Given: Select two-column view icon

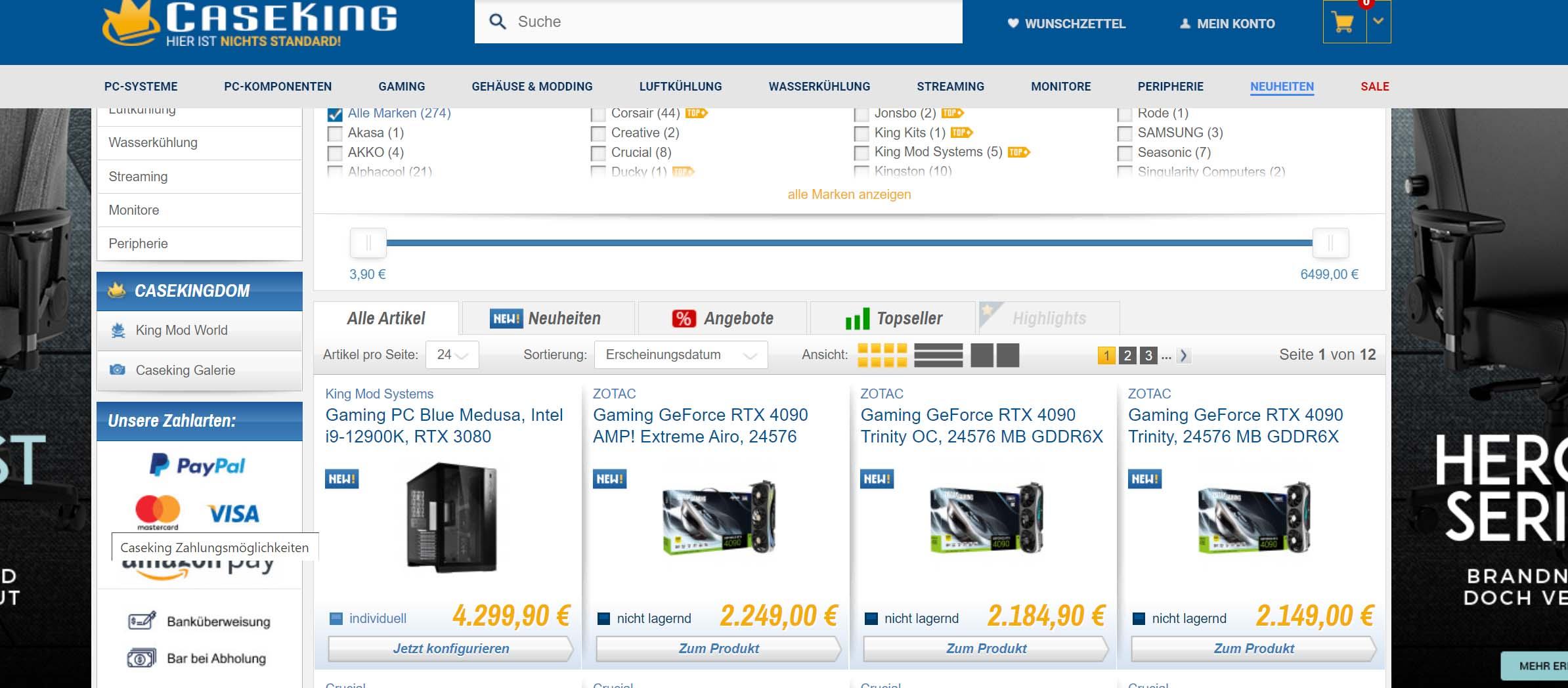Looking at the screenshot, I should pos(995,355).
